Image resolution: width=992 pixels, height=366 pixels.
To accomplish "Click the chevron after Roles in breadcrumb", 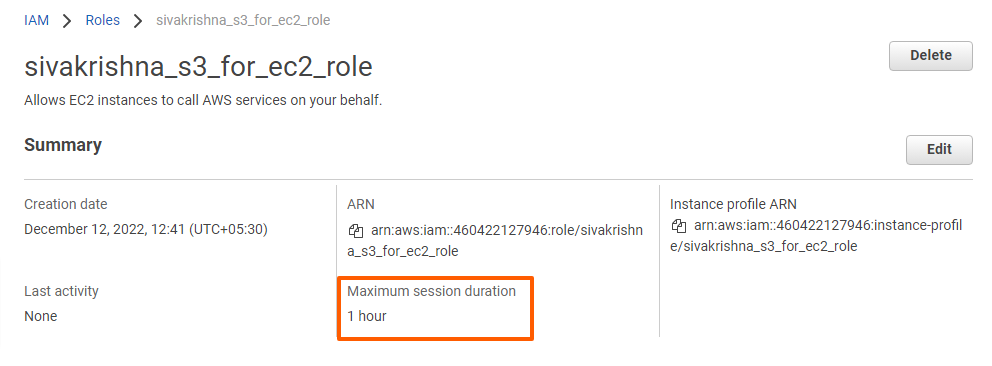I will coord(138,20).
